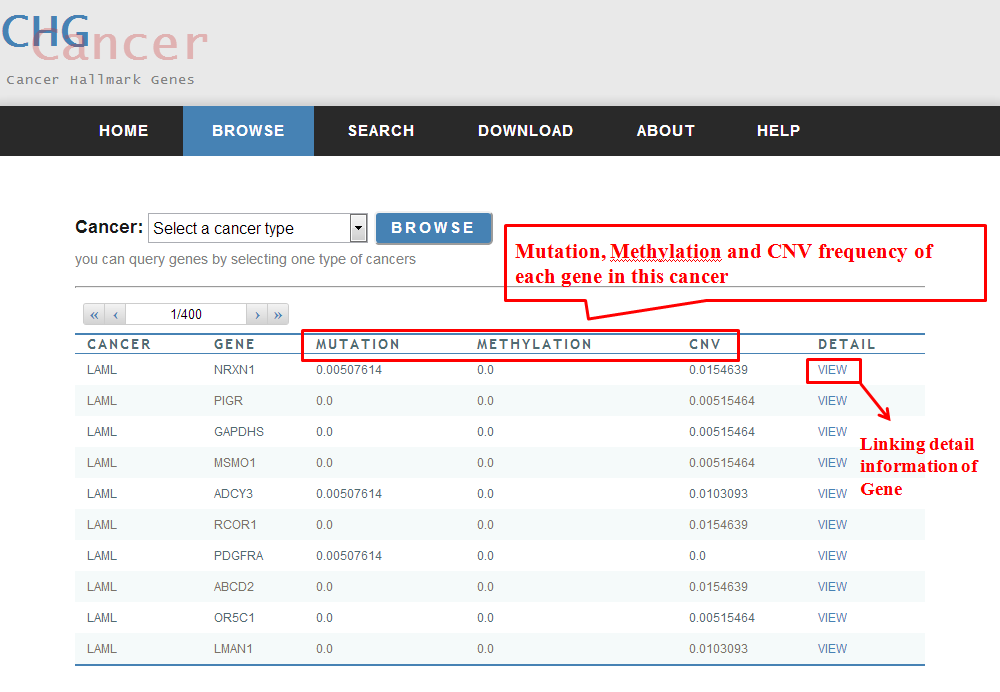Select the BROWSE navigation tab
This screenshot has width=1000, height=692.
(x=248, y=131)
